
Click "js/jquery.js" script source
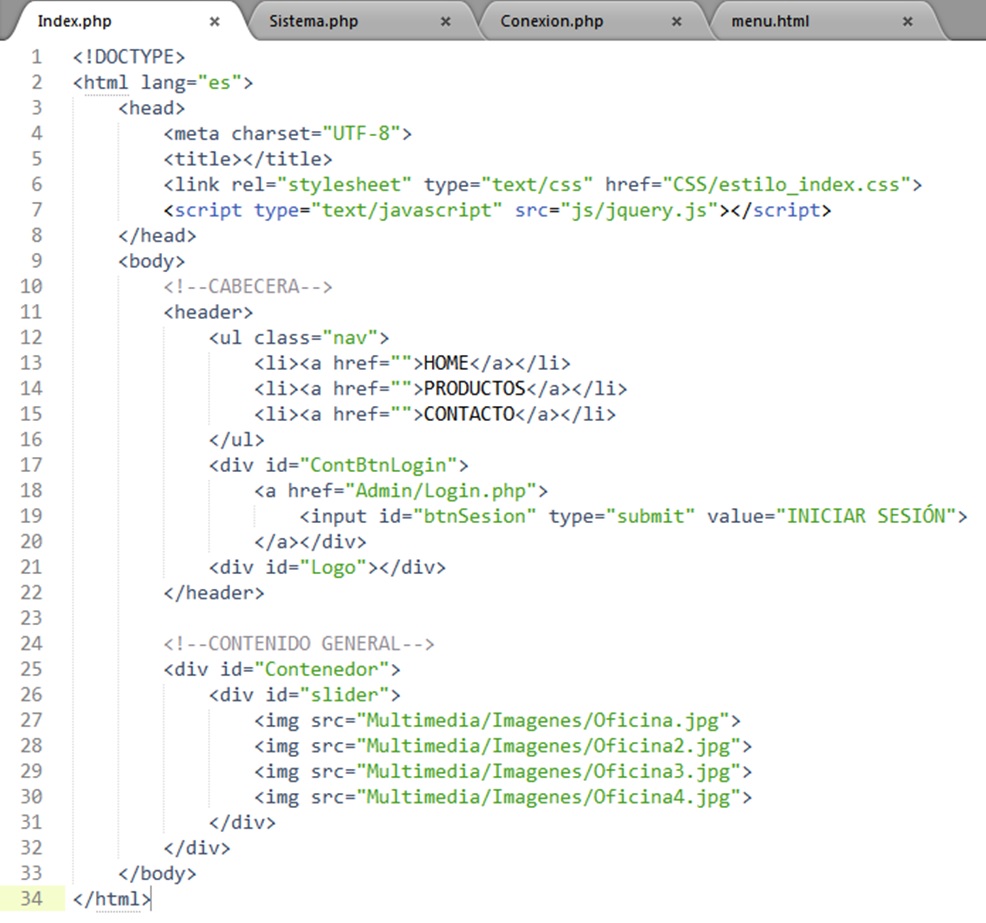639,210
